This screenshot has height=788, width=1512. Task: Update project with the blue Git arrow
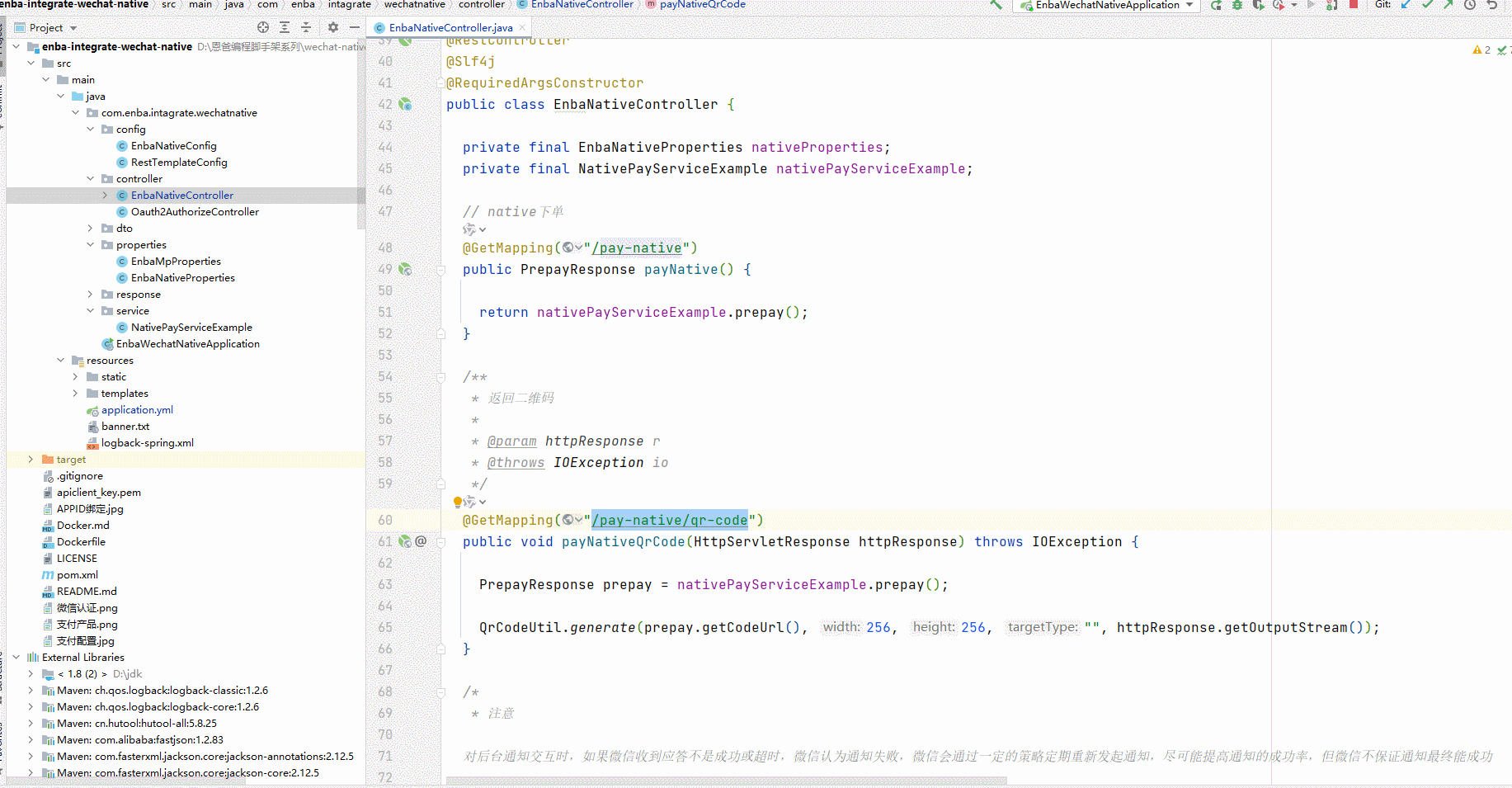pos(1404,5)
